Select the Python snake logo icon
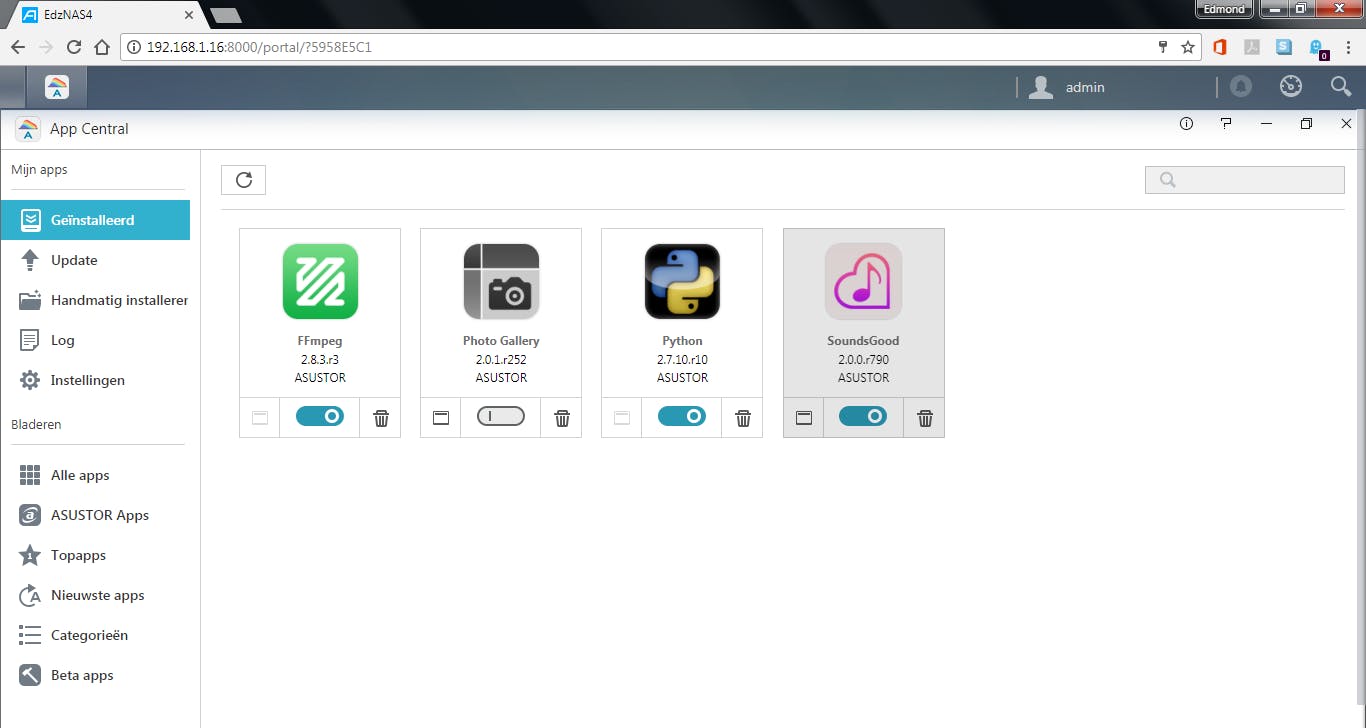Image resolution: width=1366 pixels, height=728 pixels. (x=682, y=281)
